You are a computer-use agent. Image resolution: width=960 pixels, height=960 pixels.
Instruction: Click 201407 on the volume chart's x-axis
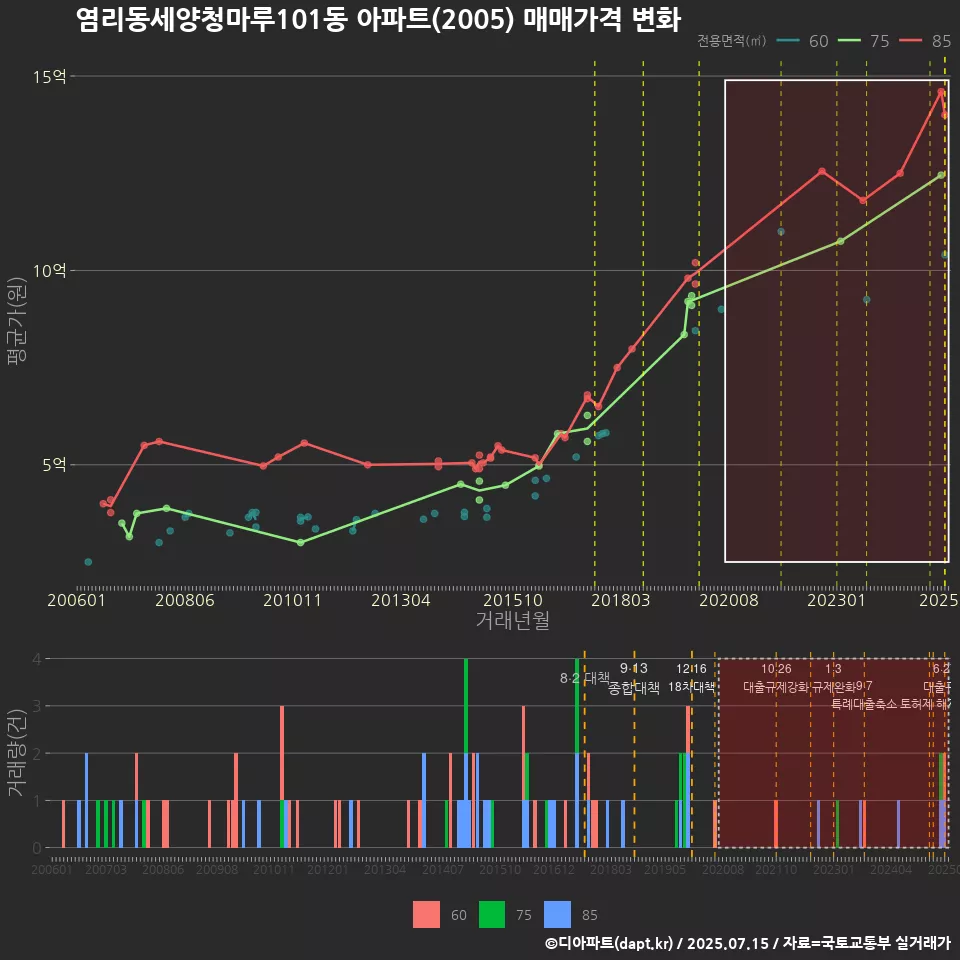tap(443, 869)
